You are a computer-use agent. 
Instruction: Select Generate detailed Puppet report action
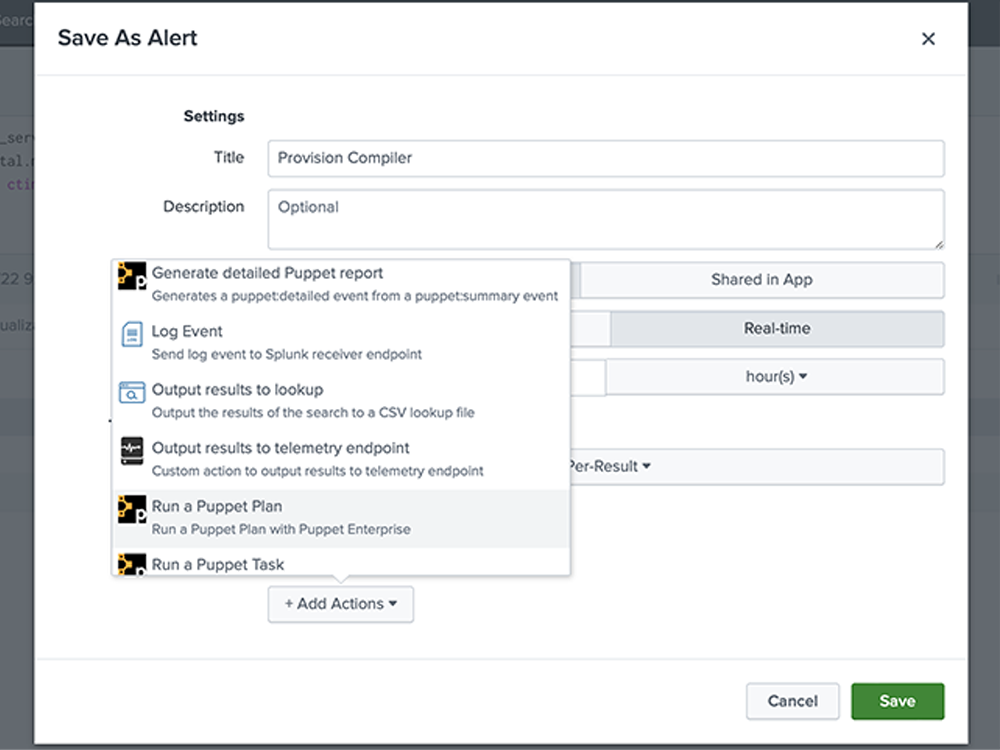[341, 284]
